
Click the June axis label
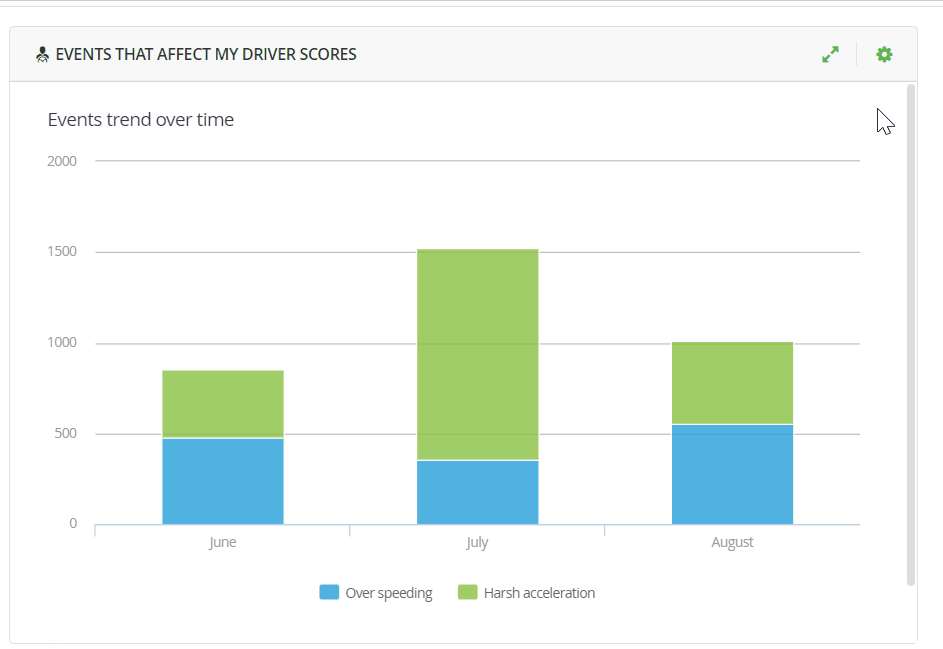[223, 542]
